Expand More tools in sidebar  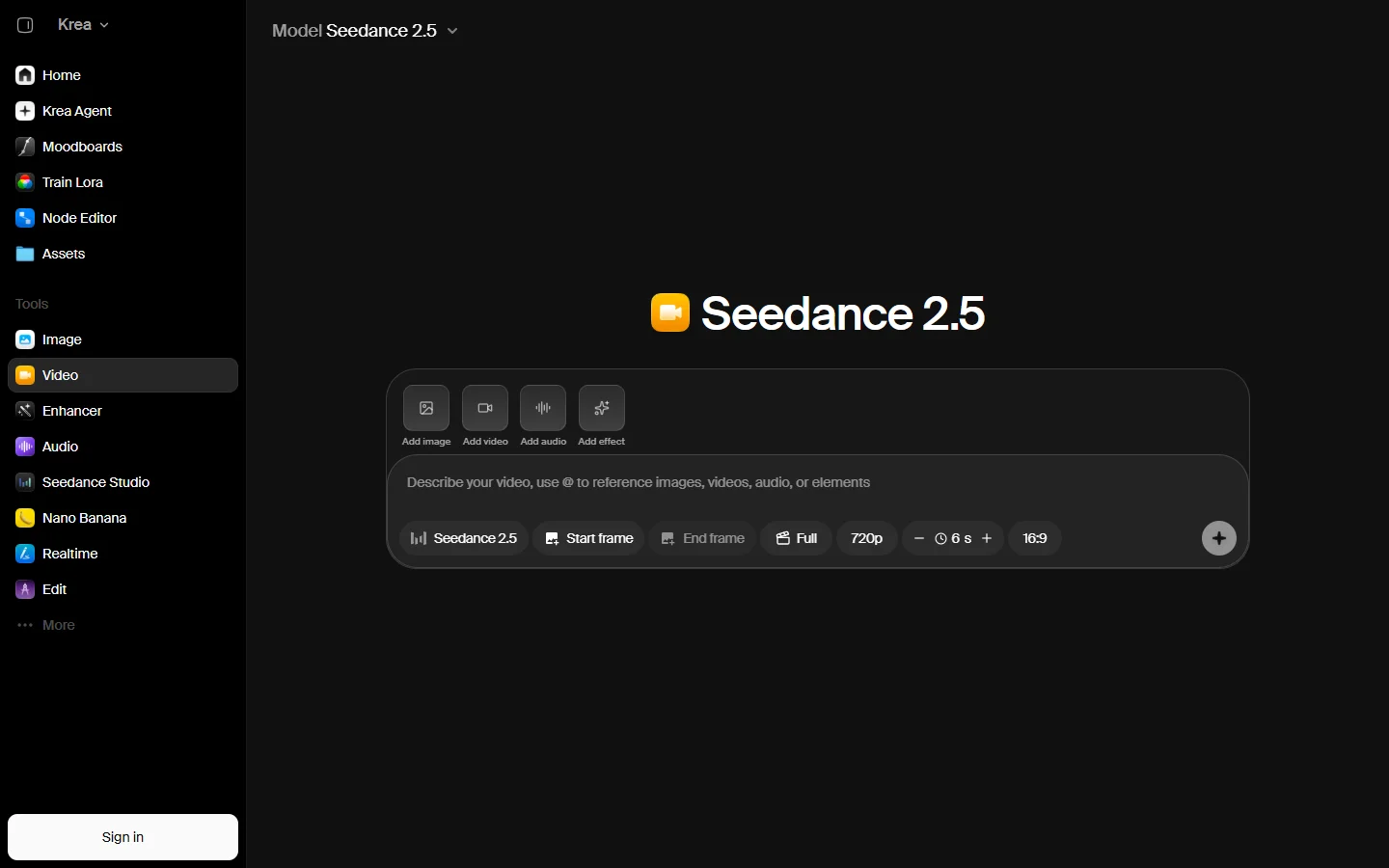point(123,625)
